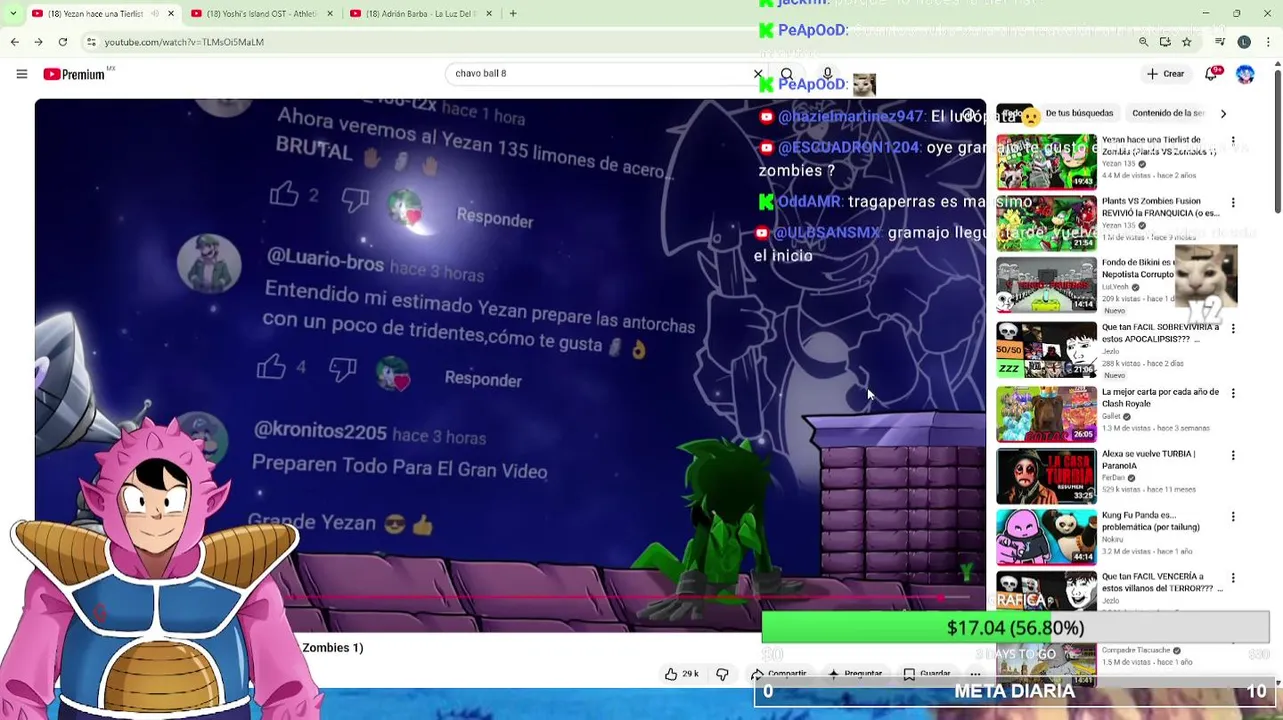Viewport: 1283px width, 720px height.
Task: Open options for Que tan FACIL VENCERÍA video
Action: click(1233, 578)
